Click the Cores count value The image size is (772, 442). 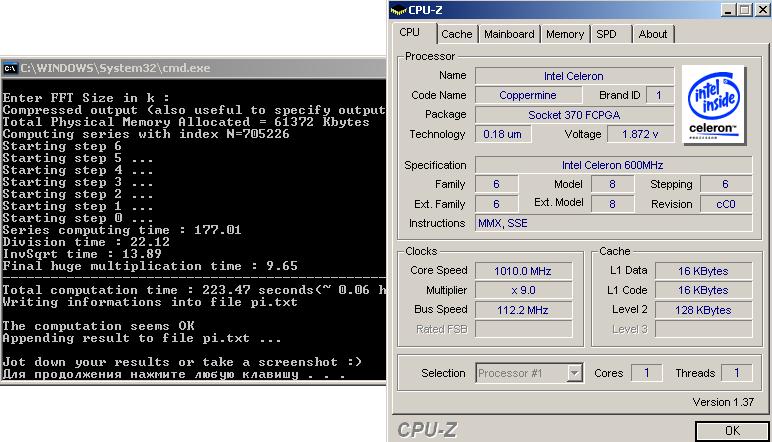click(646, 373)
